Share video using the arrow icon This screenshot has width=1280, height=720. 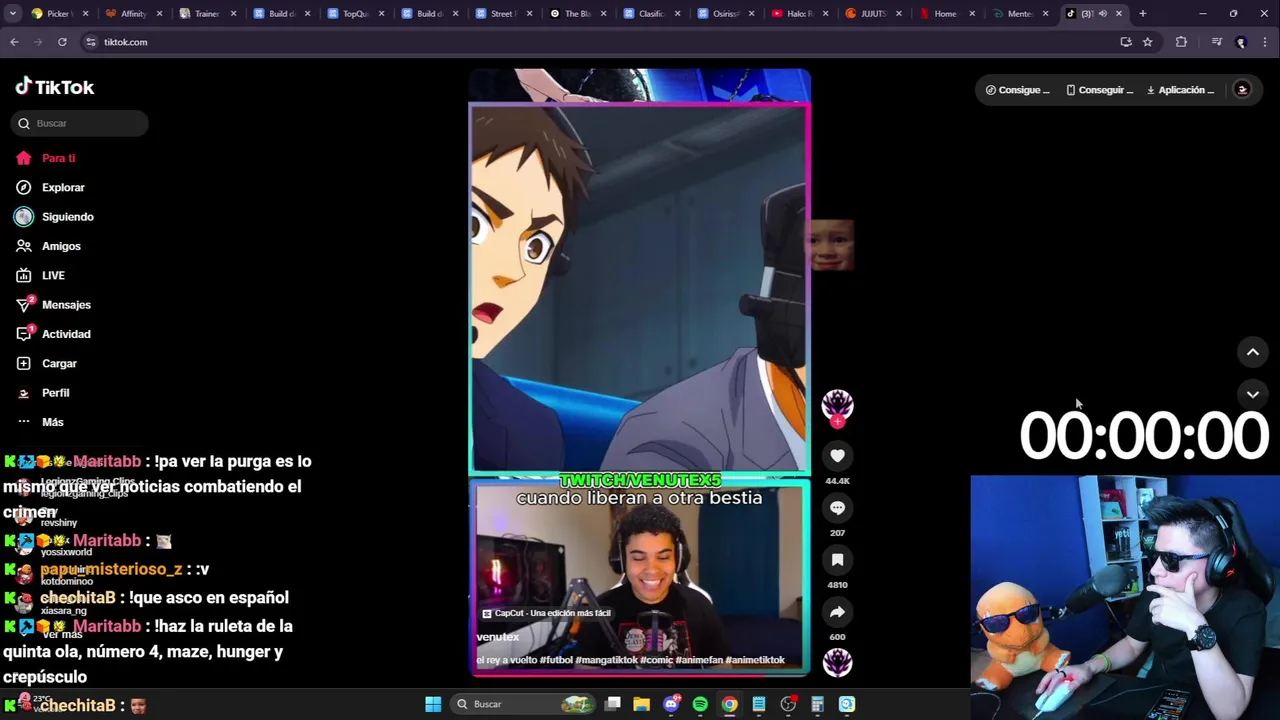(837, 612)
